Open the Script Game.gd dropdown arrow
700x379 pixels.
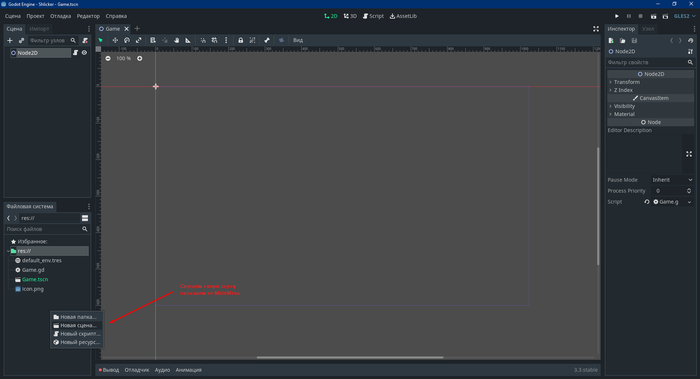689,202
